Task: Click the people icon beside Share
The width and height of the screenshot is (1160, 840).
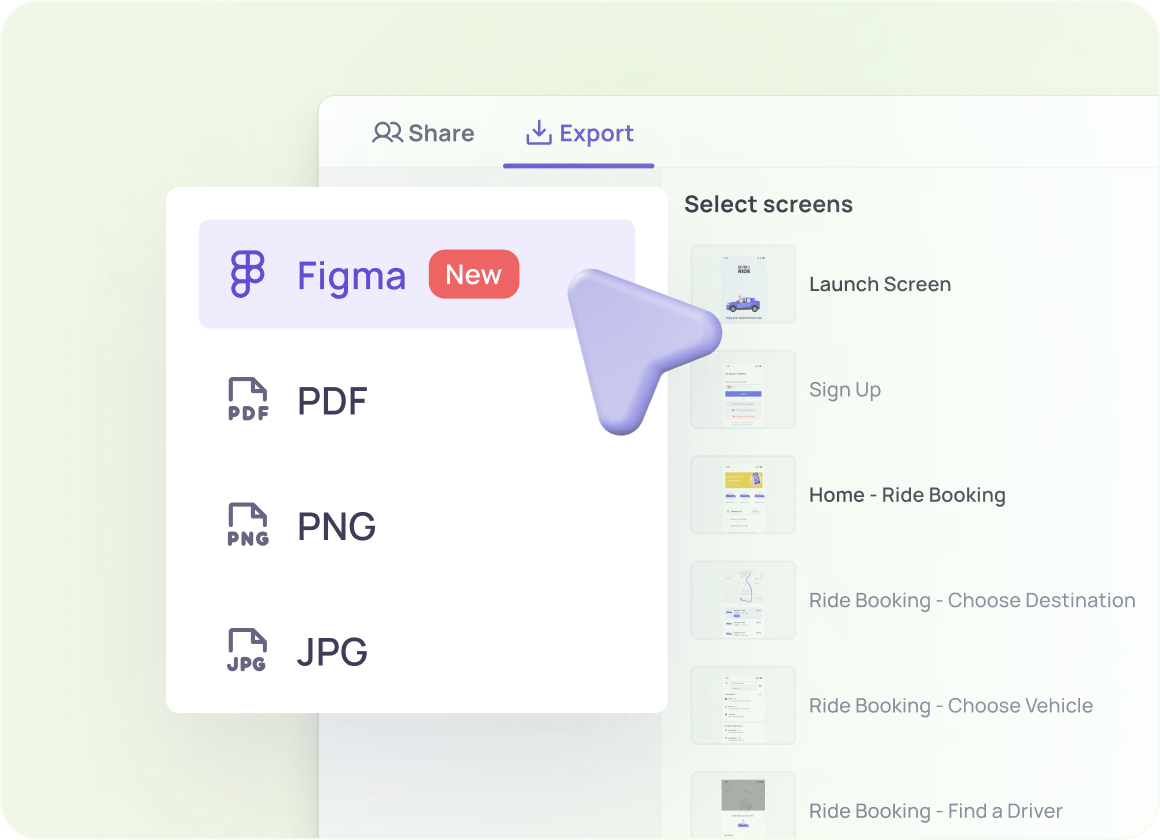Action: pos(388,132)
